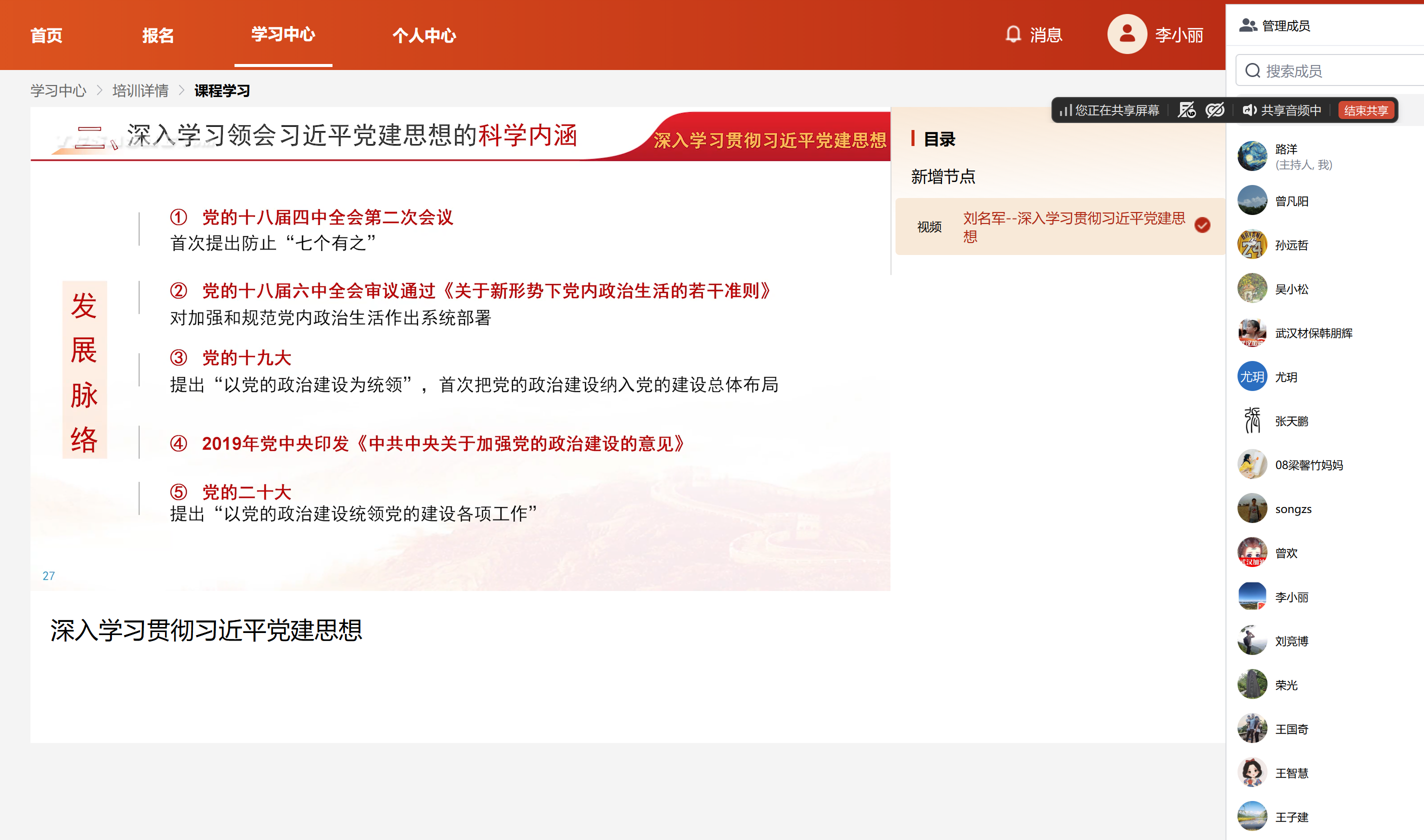
Task: Click the course title 深入学习贯彻习近平党建思想 below the video
Action: tap(206, 630)
